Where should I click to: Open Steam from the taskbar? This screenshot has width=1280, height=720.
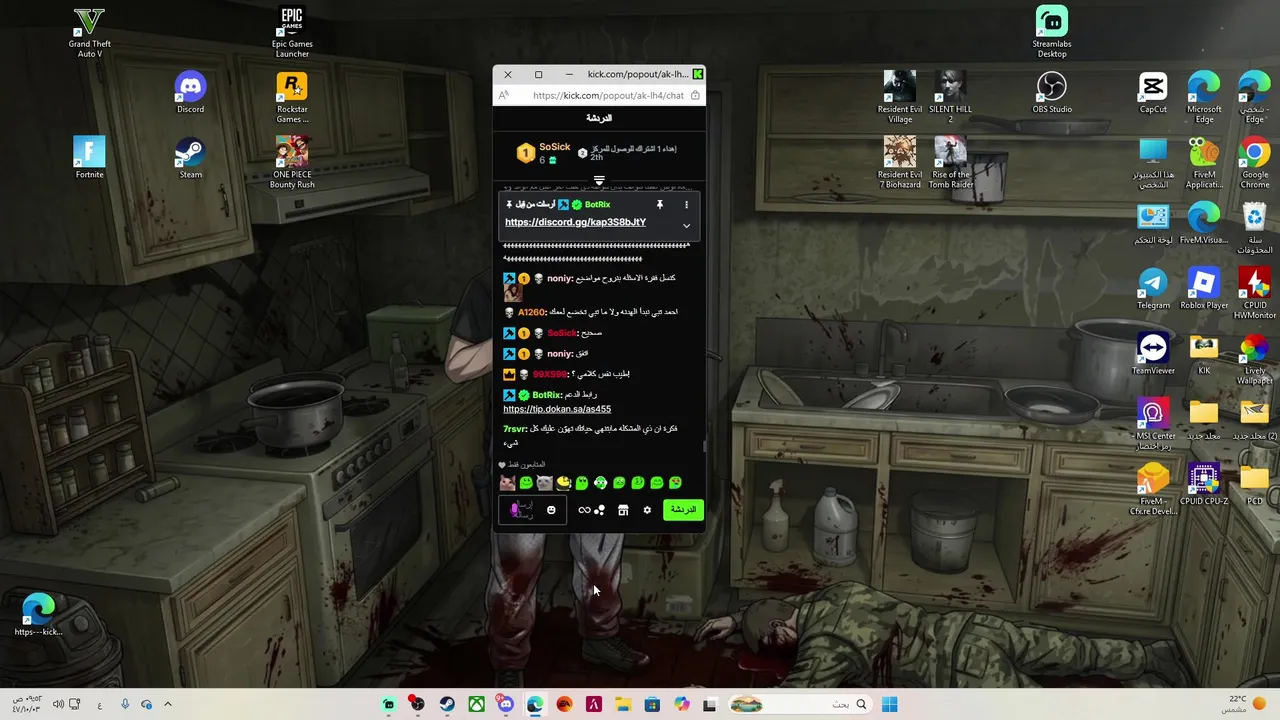(x=447, y=704)
